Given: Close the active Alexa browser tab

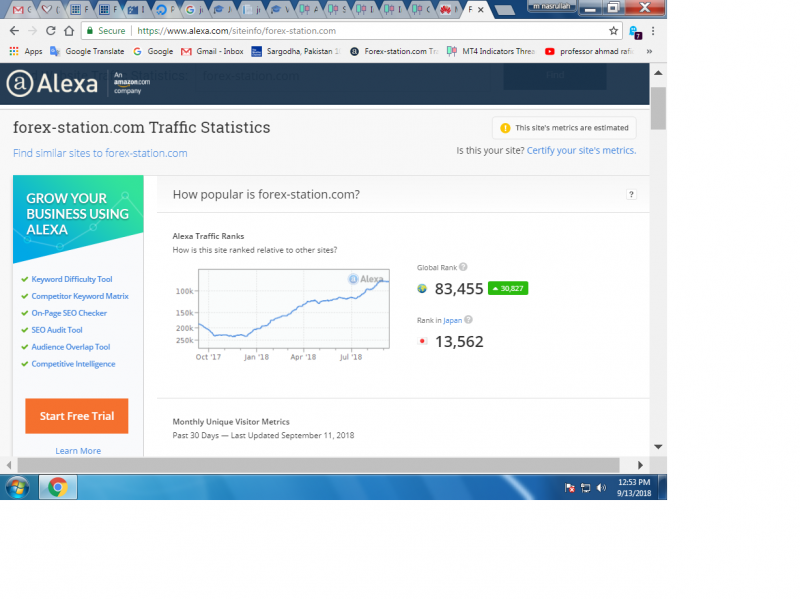Looking at the screenshot, I should point(481,10).
